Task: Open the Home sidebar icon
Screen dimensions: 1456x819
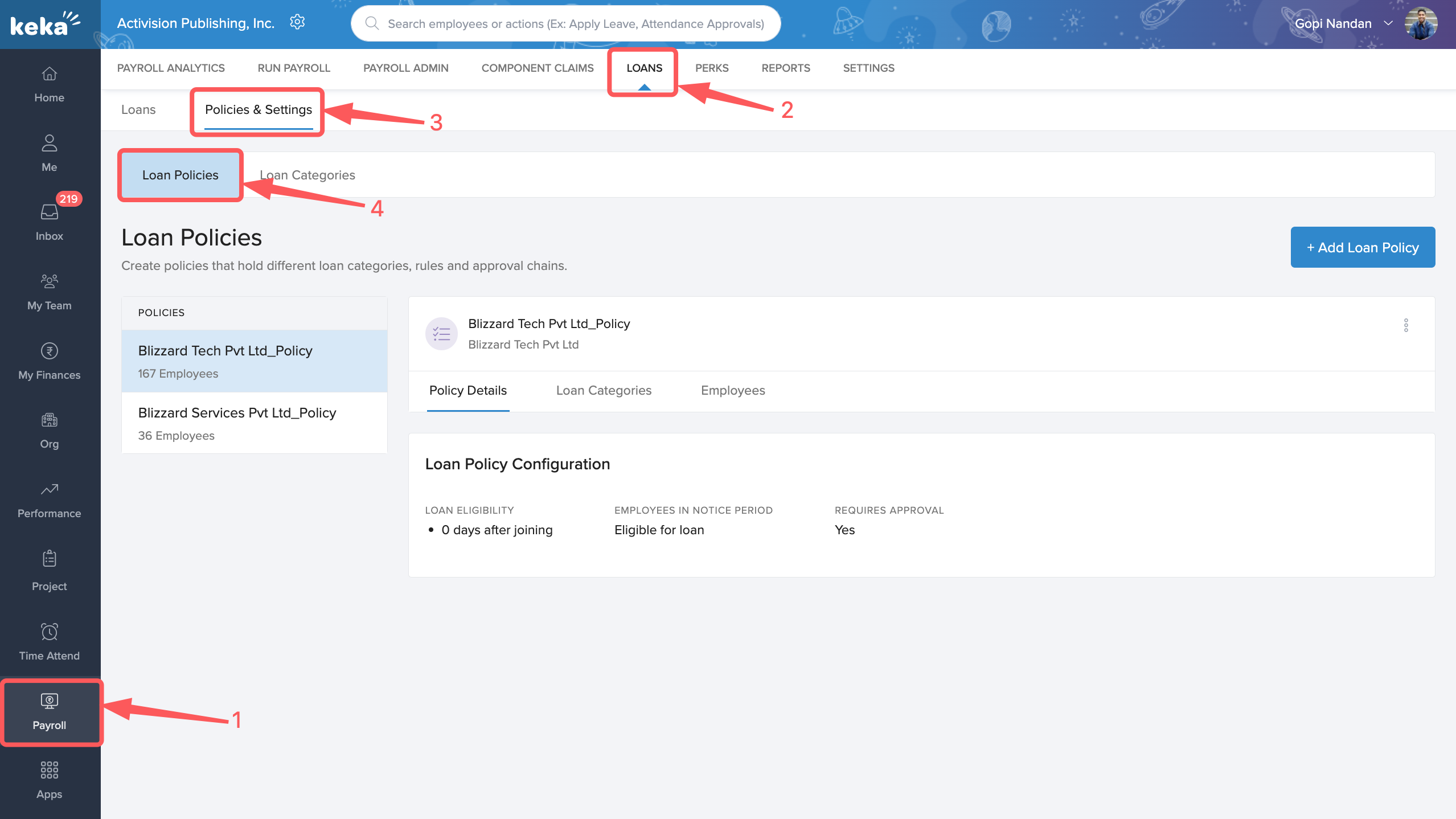Action: point(50,74)
